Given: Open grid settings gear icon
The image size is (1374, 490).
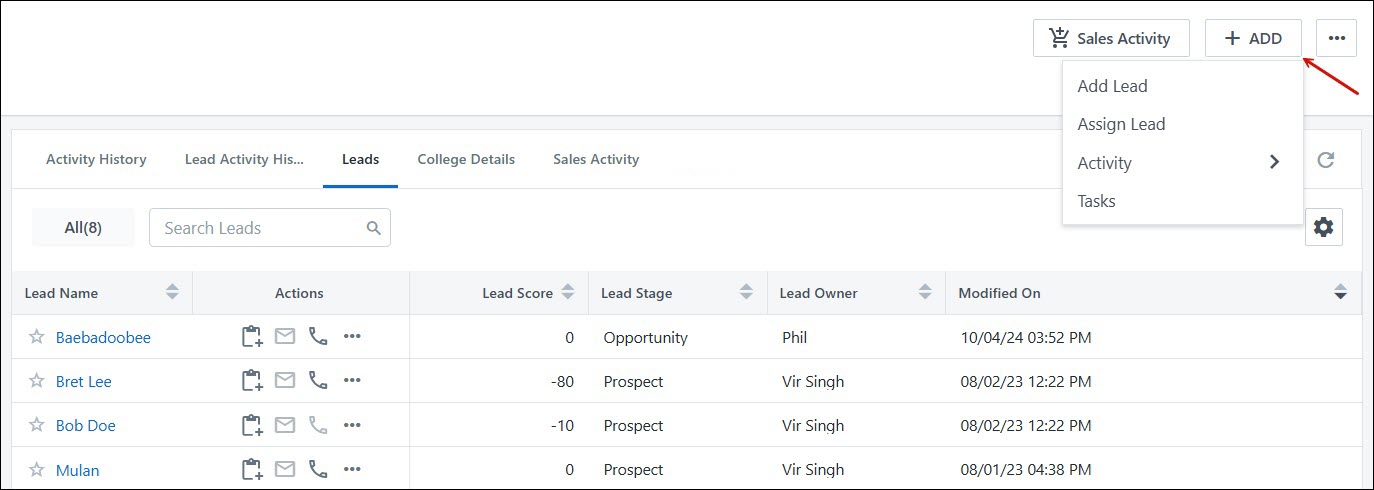Looking at the screenshot, I should (x=1323, y=228).
